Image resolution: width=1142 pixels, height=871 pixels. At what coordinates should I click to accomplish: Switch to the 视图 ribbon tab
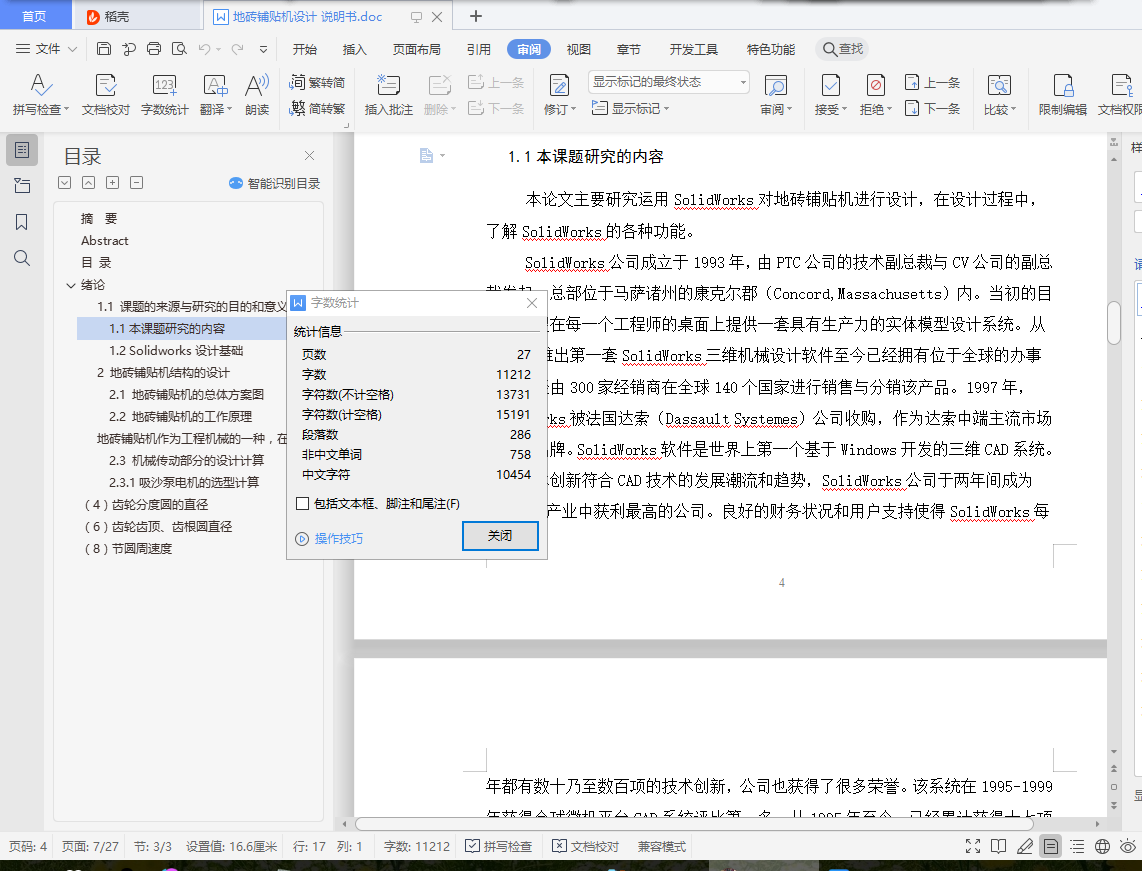tap(578, 50)
